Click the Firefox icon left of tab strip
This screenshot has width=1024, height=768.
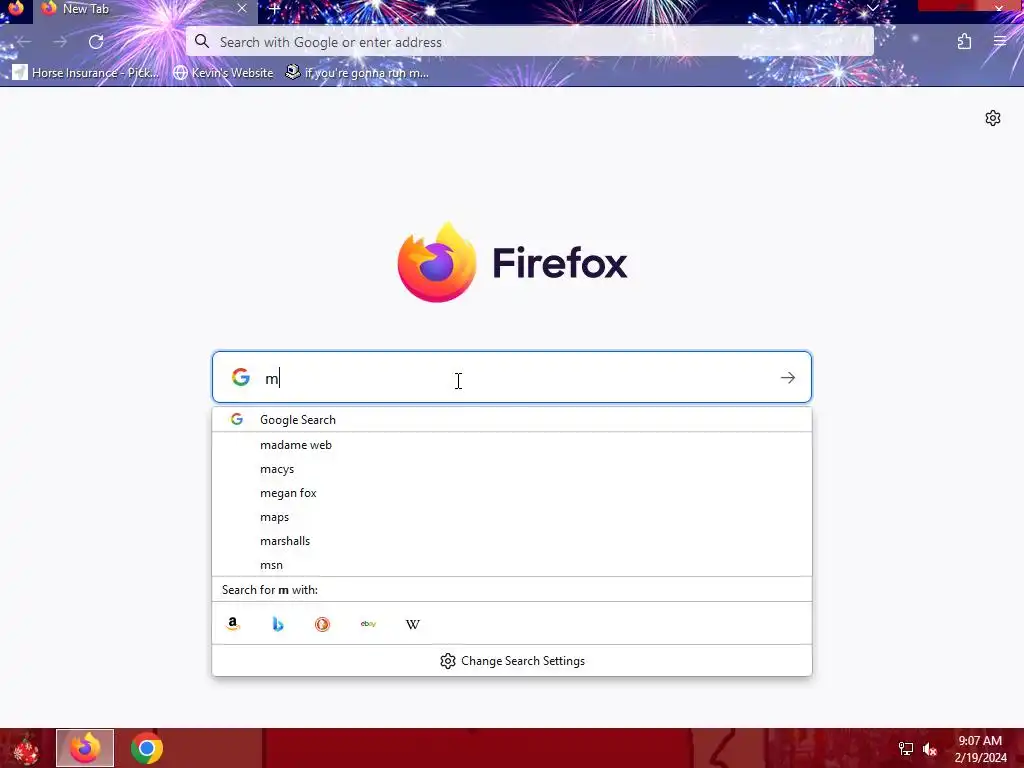tap(15, 8)
